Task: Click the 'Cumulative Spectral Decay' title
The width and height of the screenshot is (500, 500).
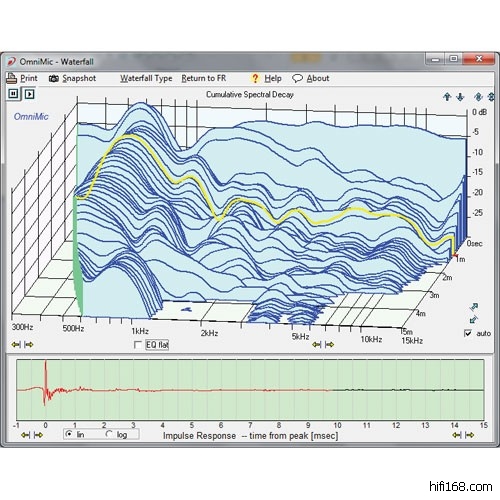Action: 250,94
